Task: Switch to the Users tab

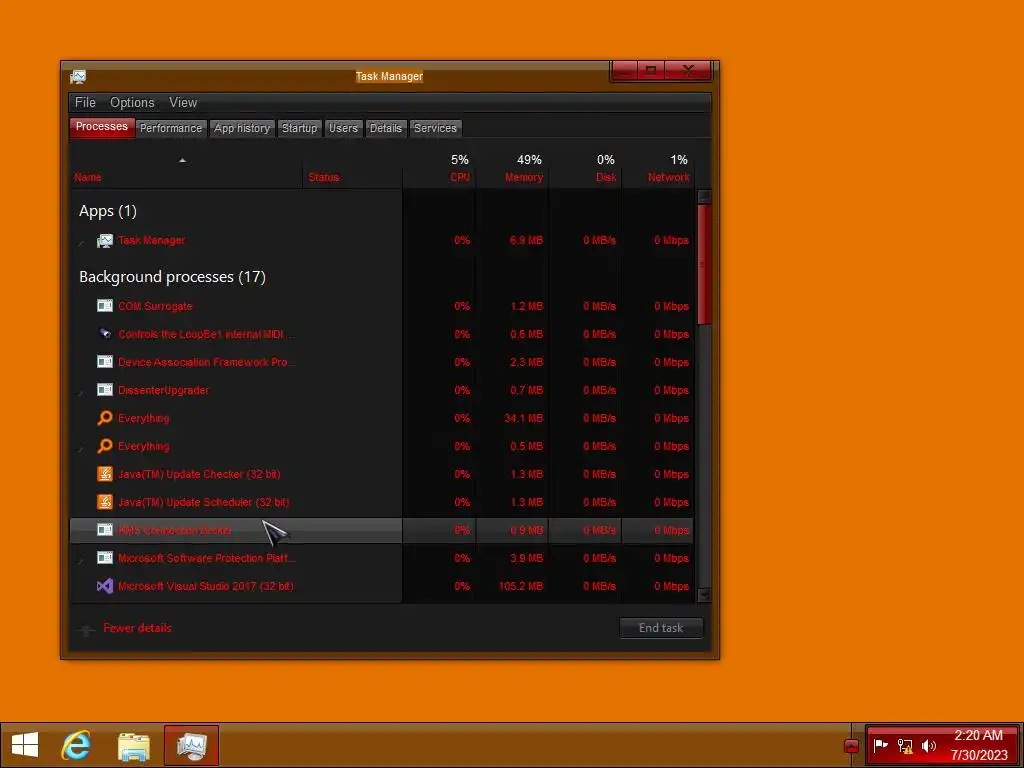Action: [344, 128]
